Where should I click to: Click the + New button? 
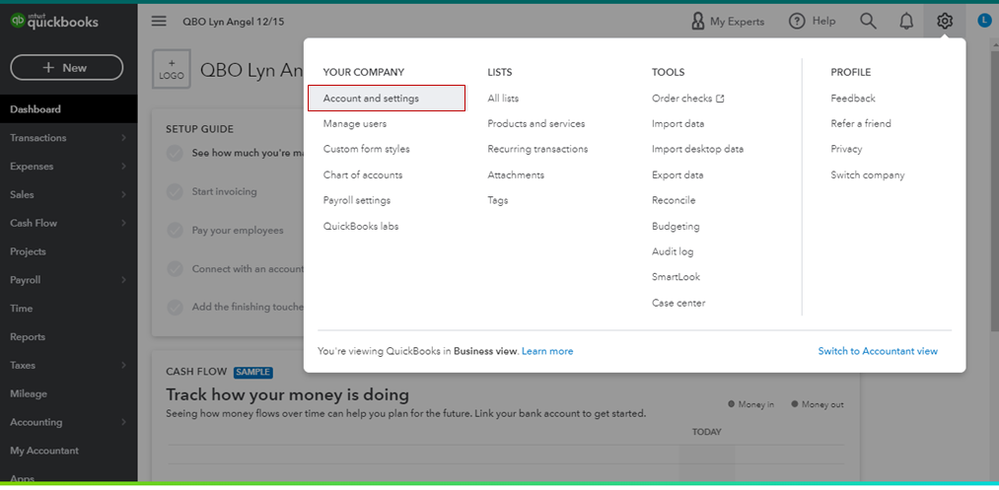(x=67, y=68)
